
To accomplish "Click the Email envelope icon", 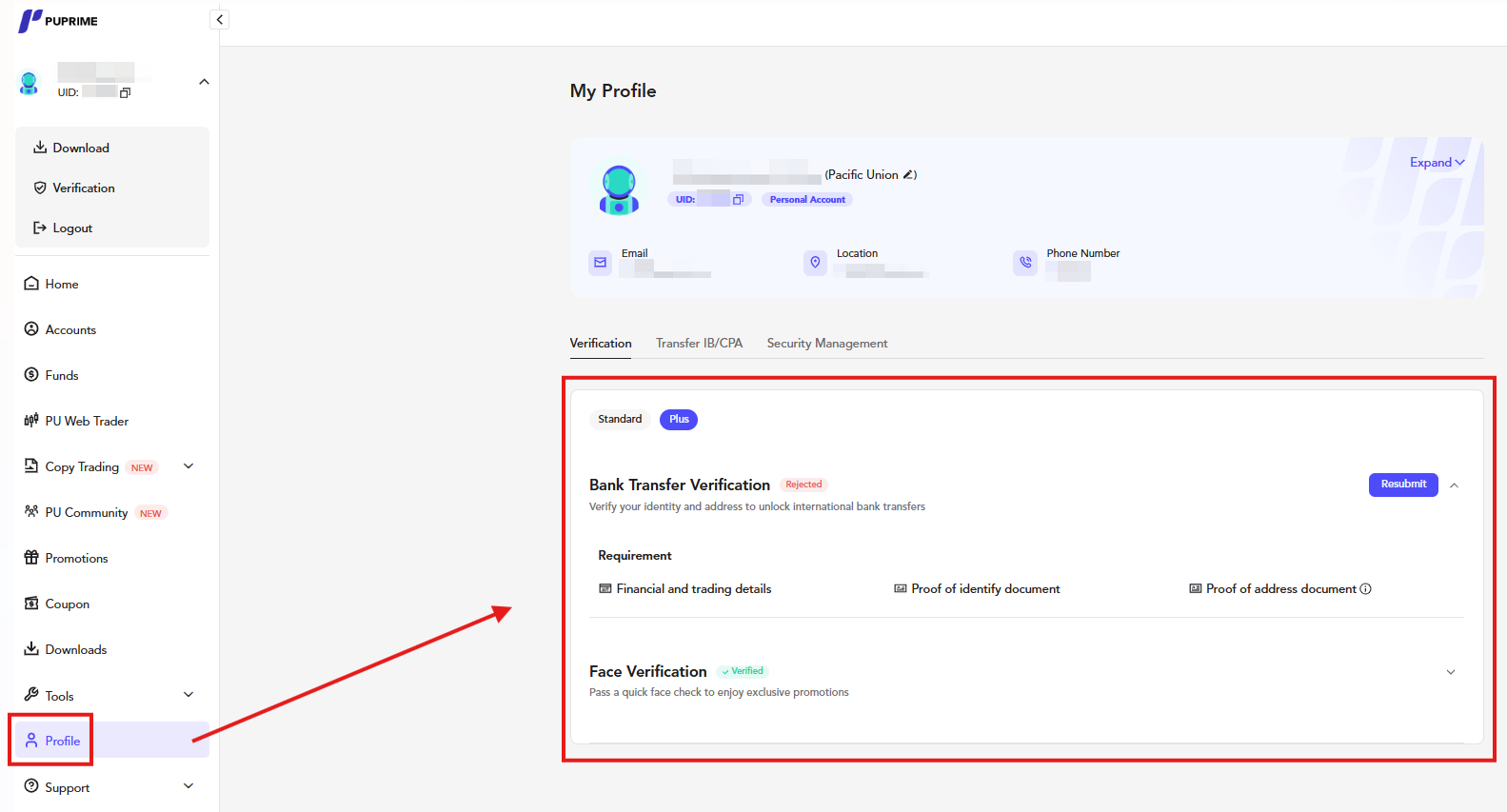I will (x=601, y=262).
